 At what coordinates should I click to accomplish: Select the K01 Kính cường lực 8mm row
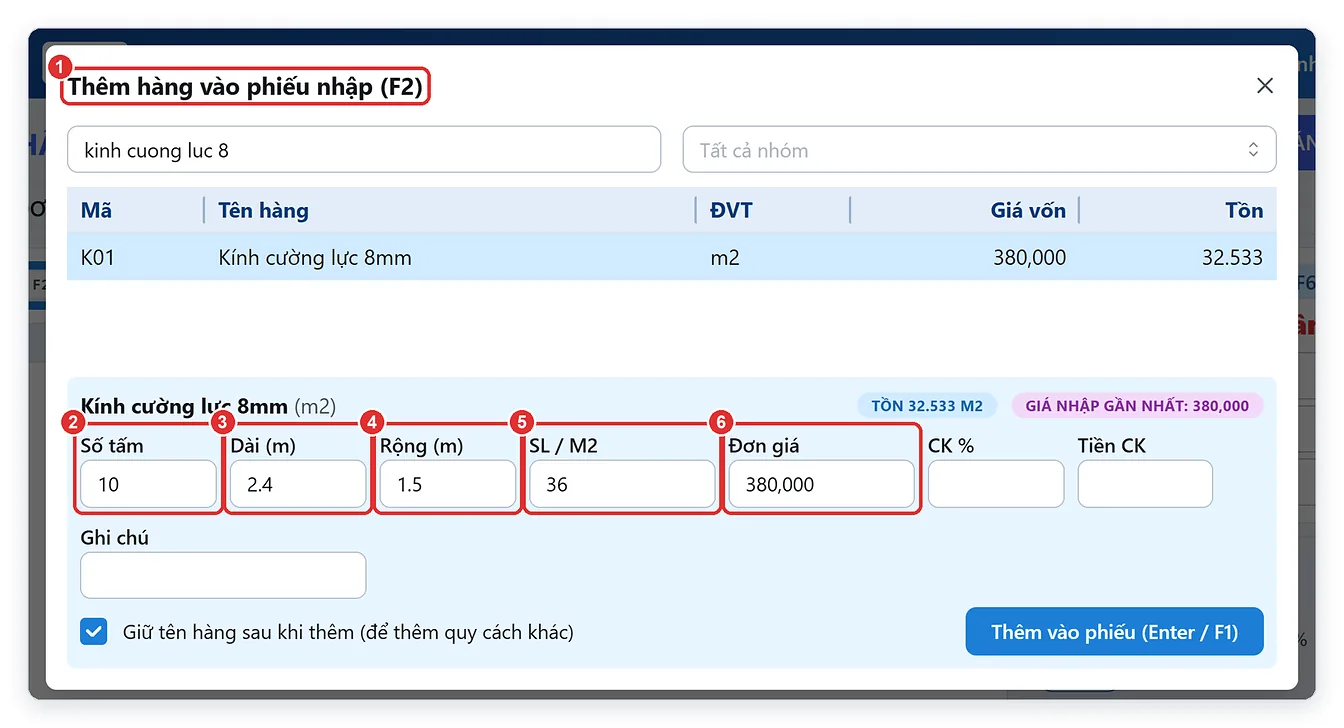pos(671,257)
